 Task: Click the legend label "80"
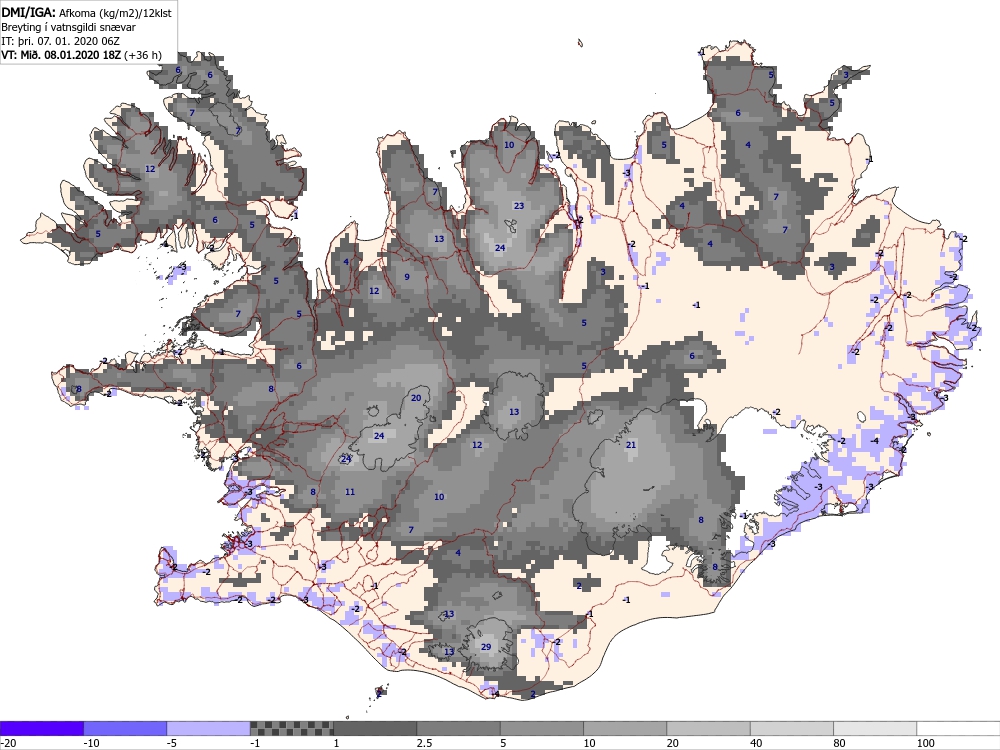839,743
